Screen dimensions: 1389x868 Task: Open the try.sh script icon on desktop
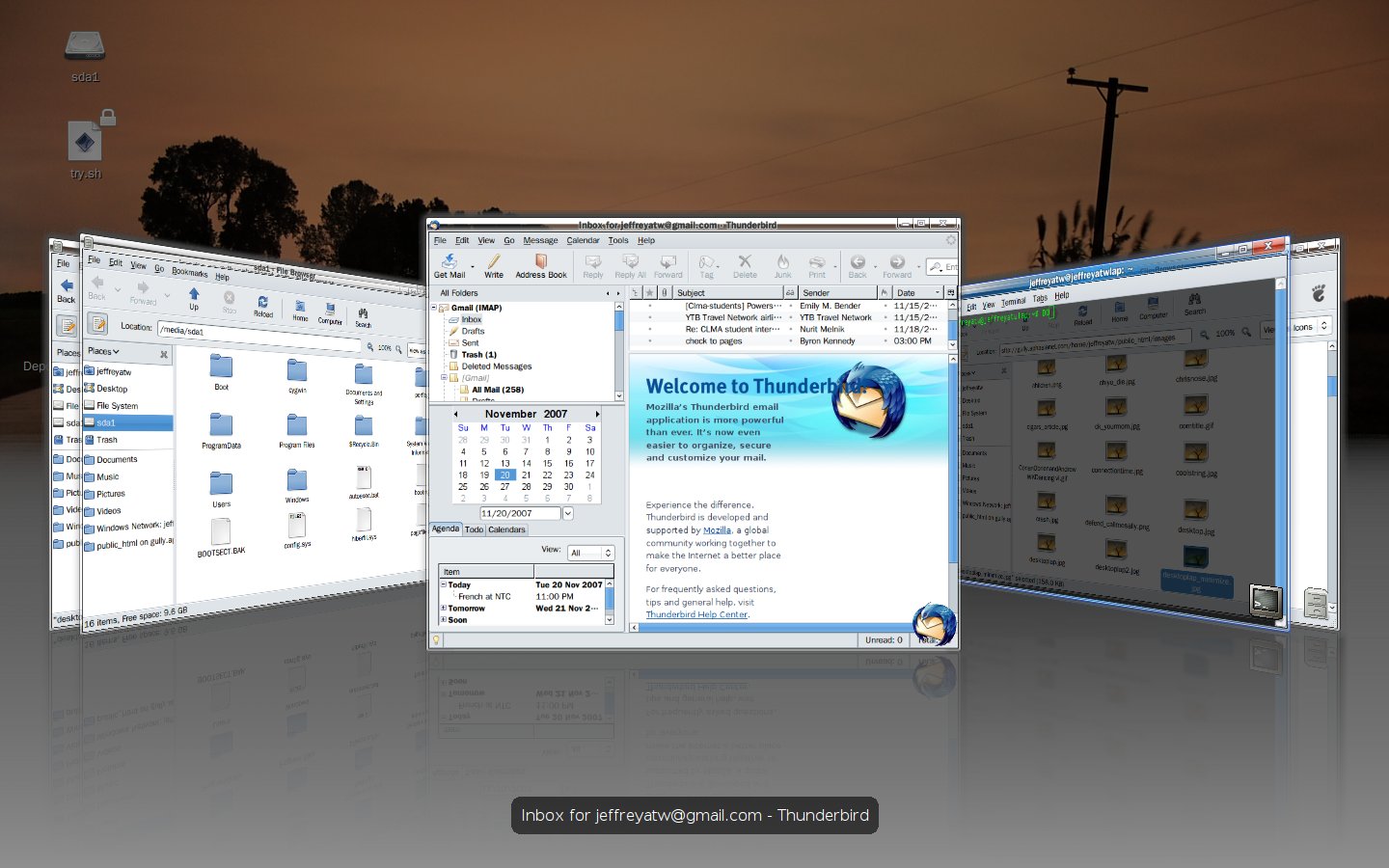85,142
